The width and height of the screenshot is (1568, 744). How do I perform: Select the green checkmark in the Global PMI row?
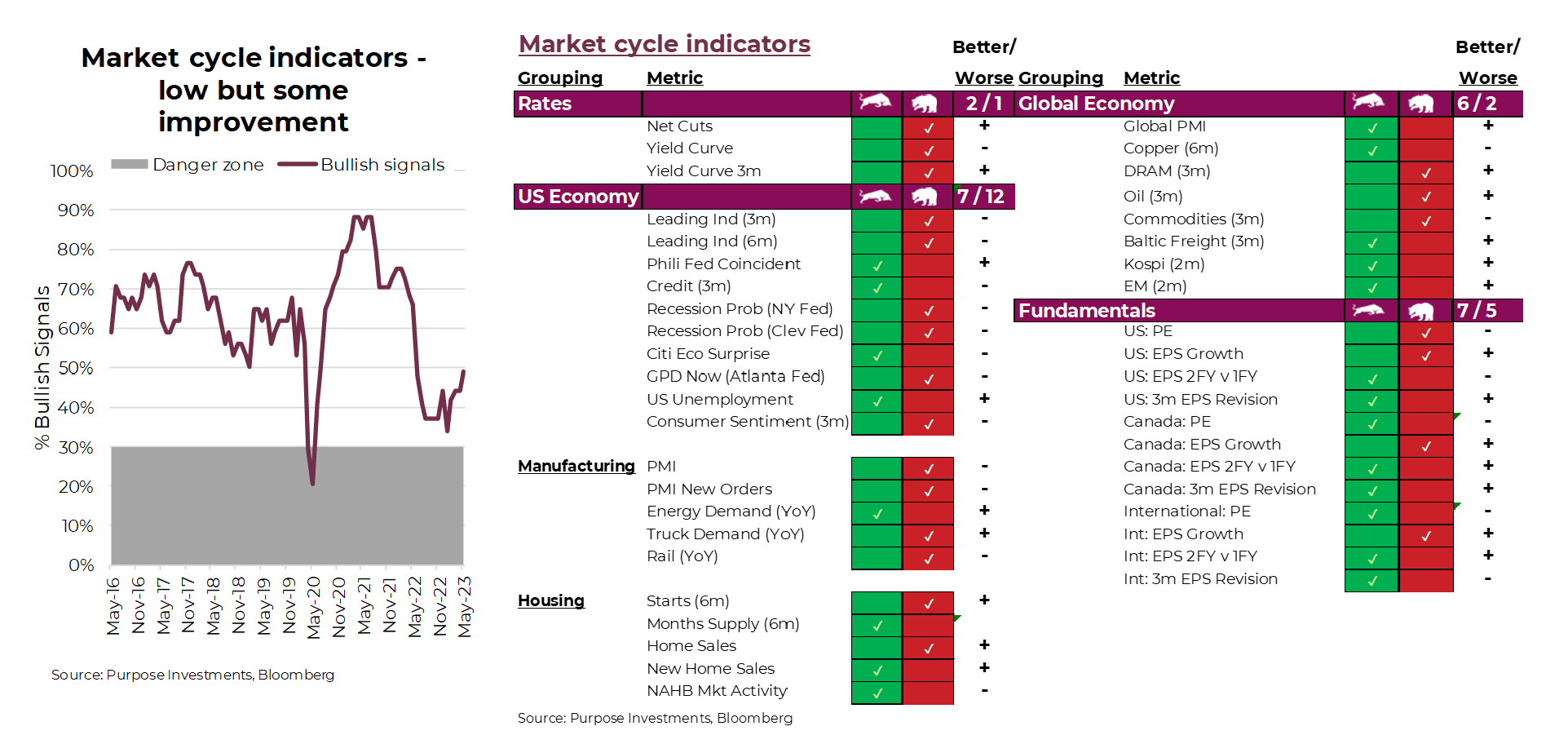pos(1372,128)
